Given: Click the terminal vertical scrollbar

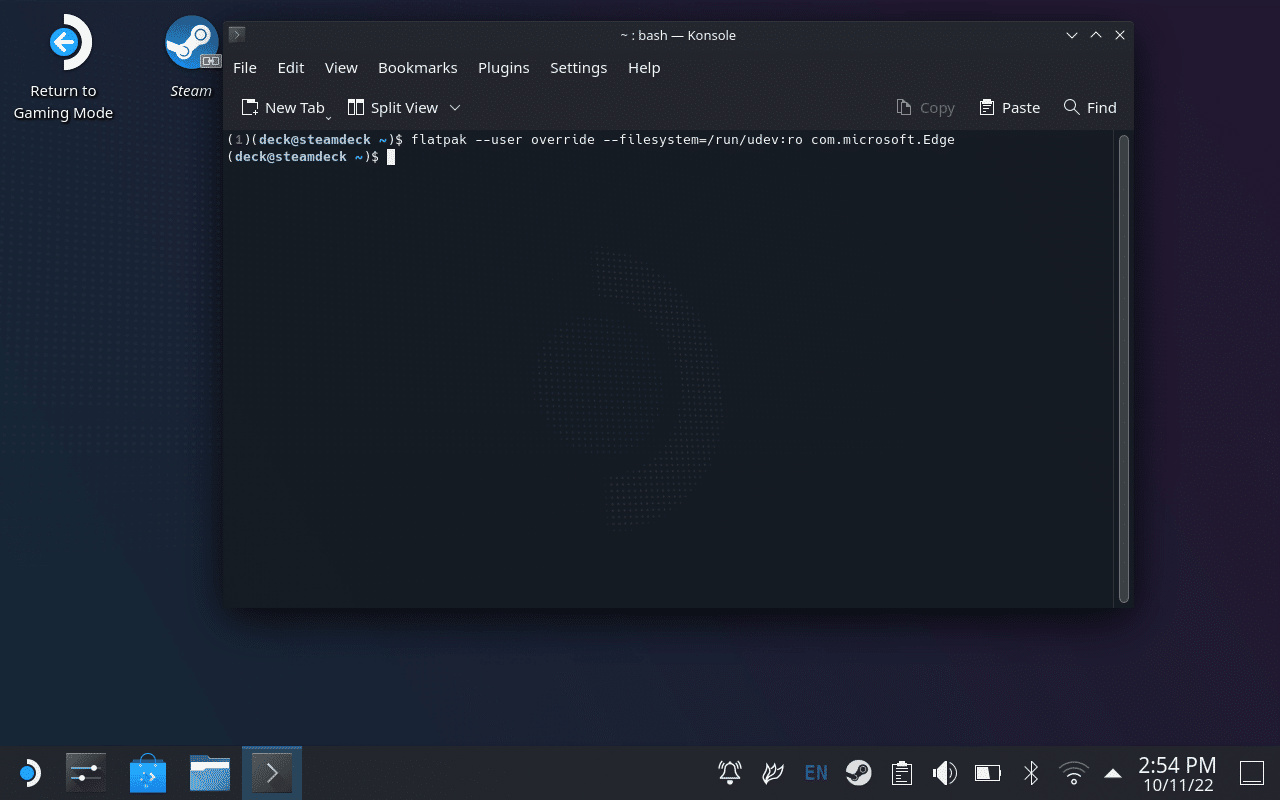Looking at the screenshot, I should (1123, 368).
